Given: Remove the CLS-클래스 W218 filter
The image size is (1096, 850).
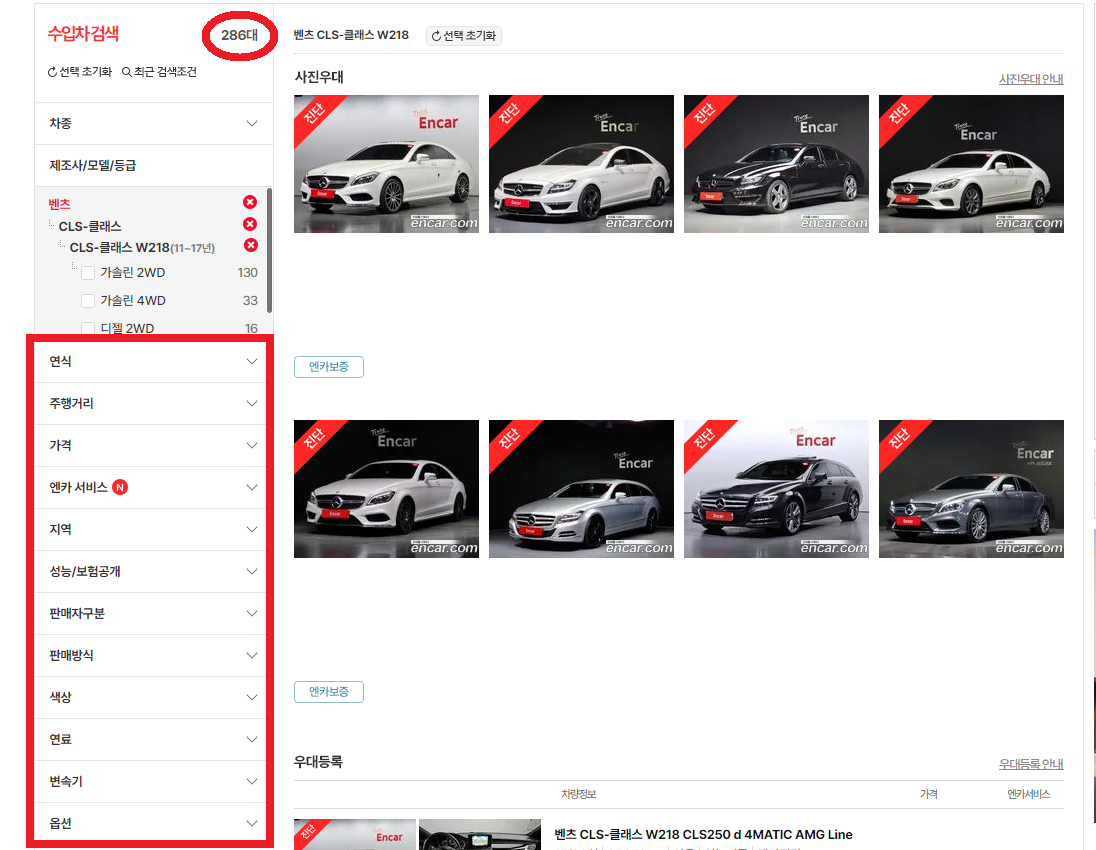Looking at the screenshot, I should point(250,245).
